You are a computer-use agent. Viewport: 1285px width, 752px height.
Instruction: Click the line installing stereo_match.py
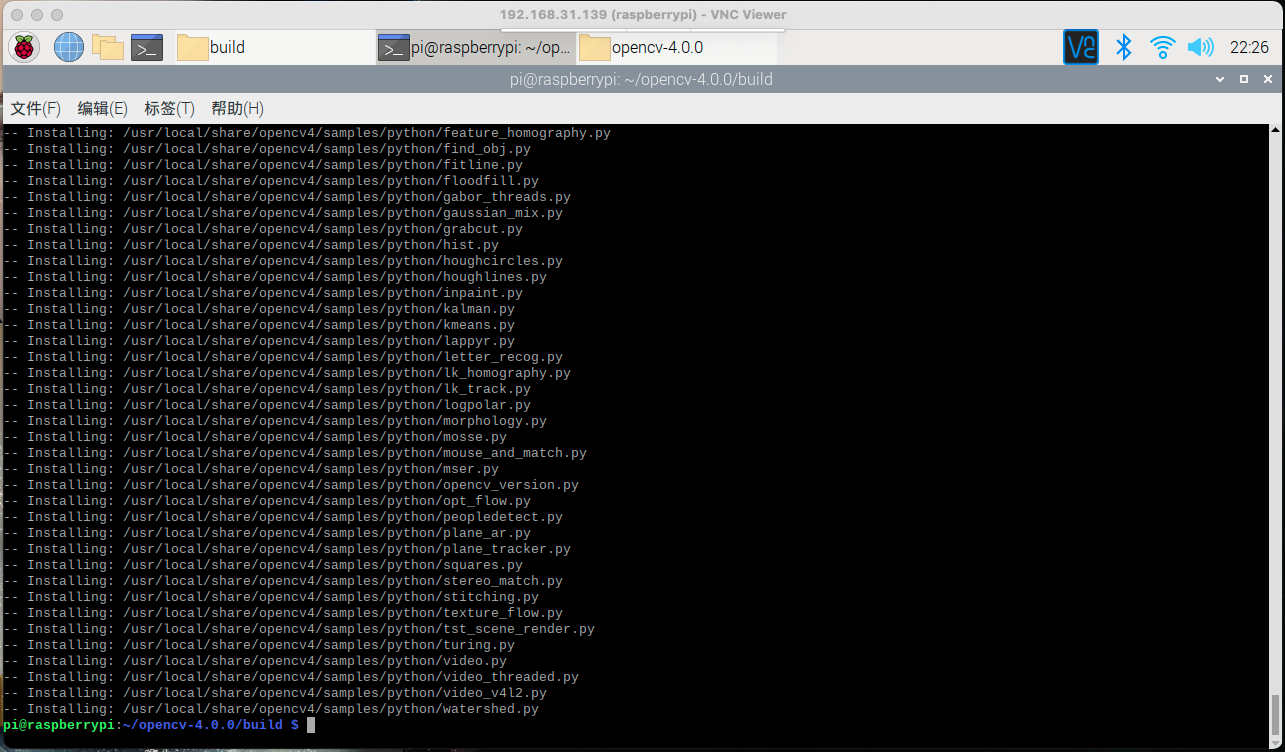[x=283, y=581]
